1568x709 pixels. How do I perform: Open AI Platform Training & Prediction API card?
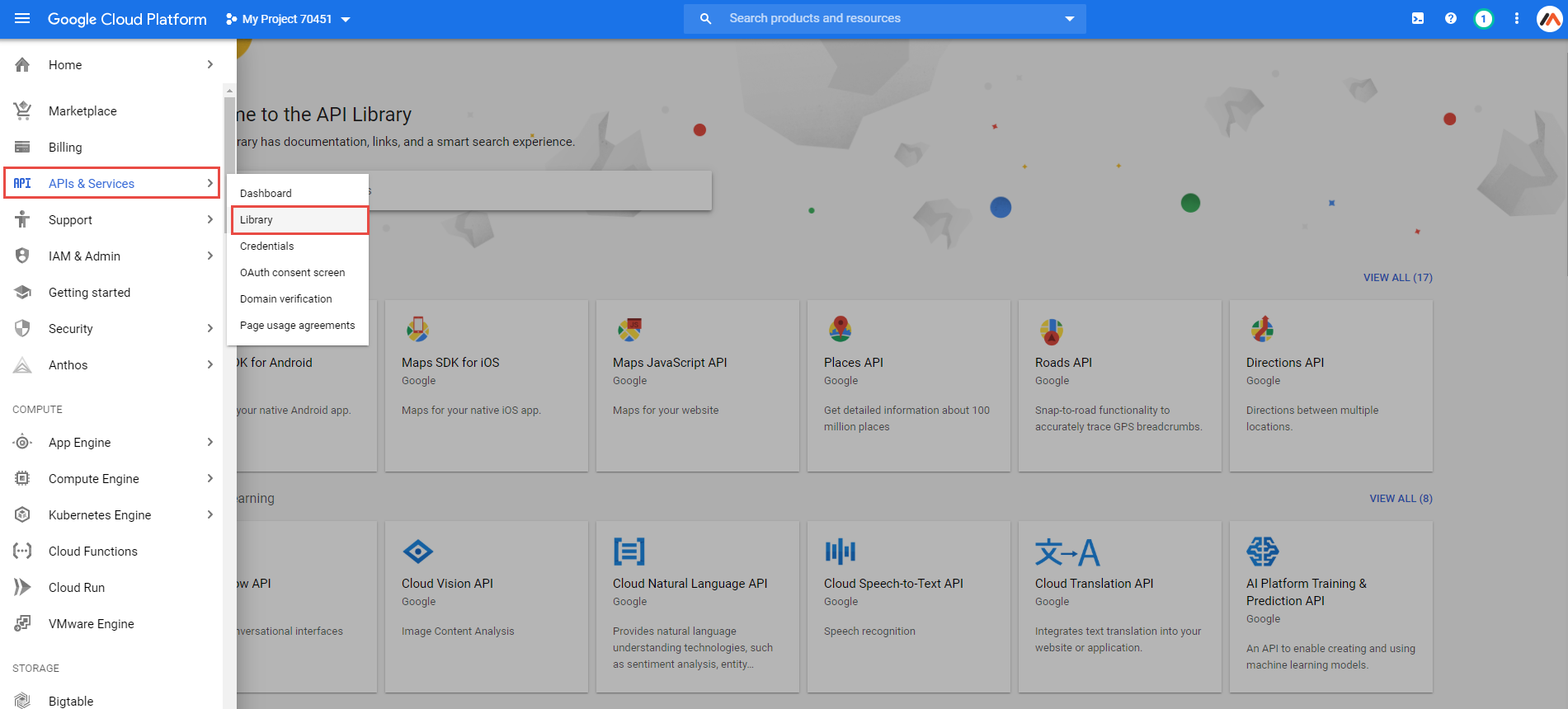pyautogui.click(x=1331, y=607)
